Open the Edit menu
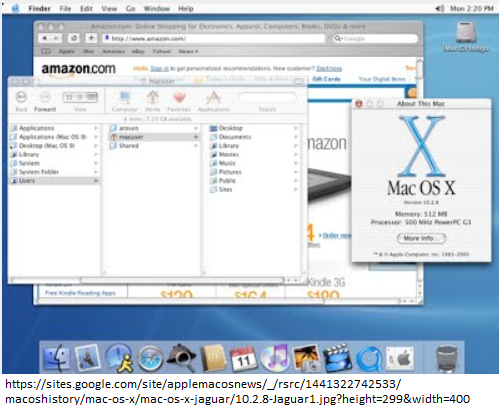Viewport: 499px width, 411px height. coord(86,8)
